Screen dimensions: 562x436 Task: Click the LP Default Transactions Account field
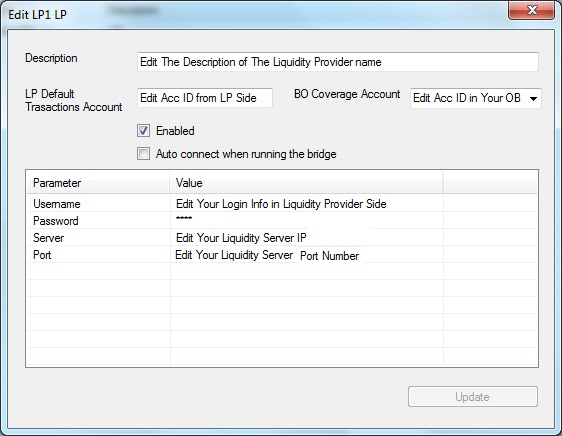[205, 98]
